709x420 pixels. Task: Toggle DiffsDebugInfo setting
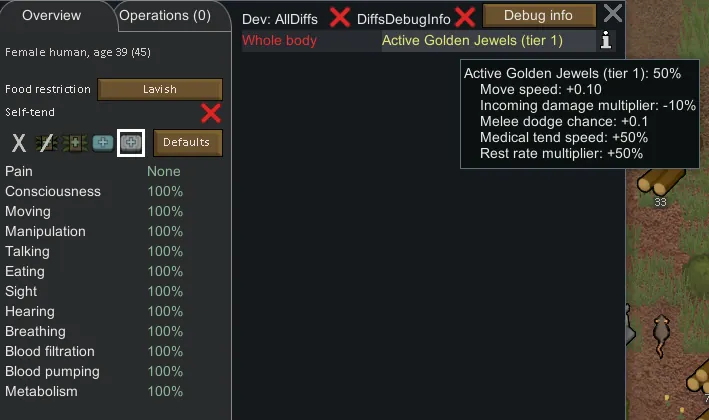[464, 17]
